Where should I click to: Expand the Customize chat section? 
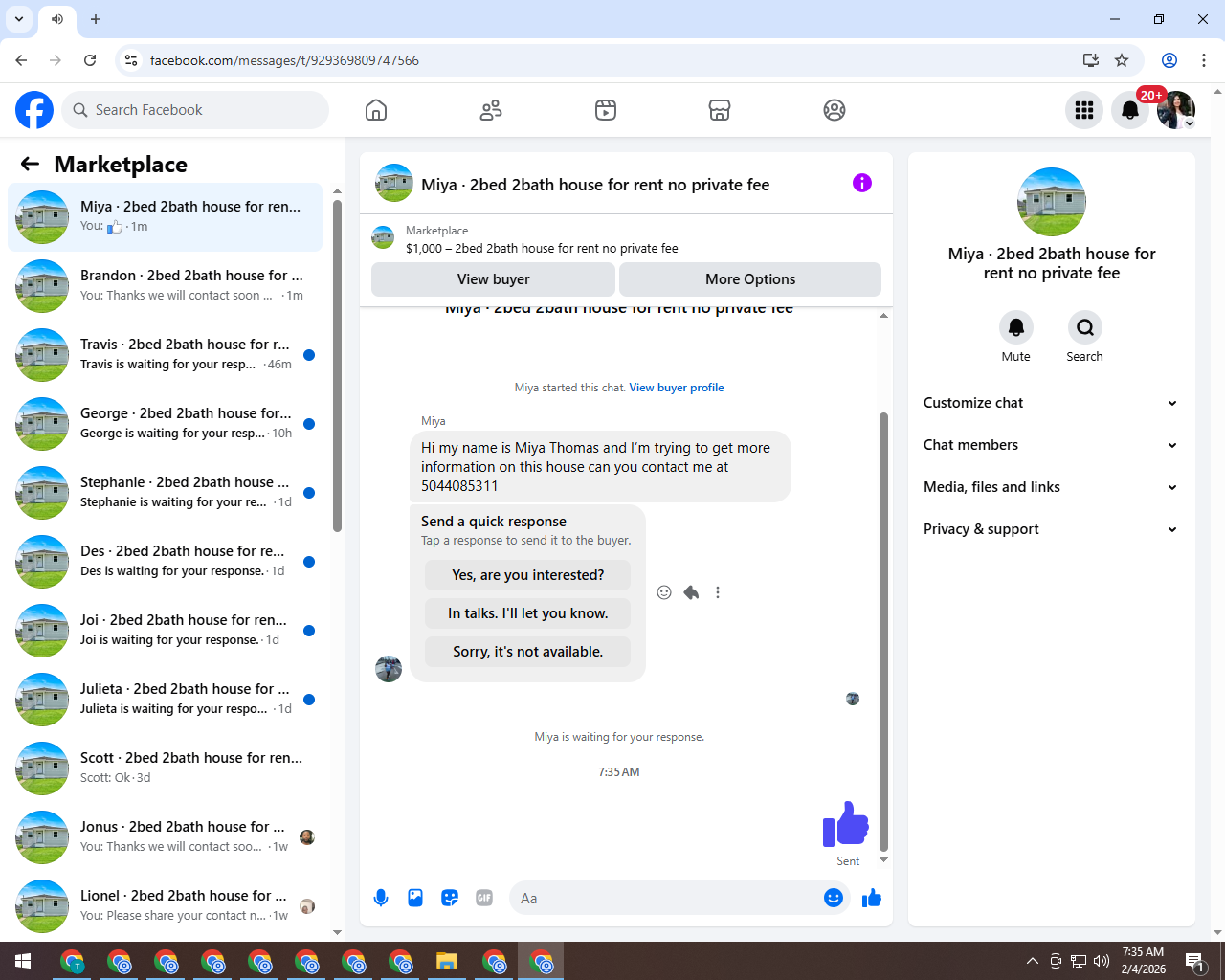1051,403
